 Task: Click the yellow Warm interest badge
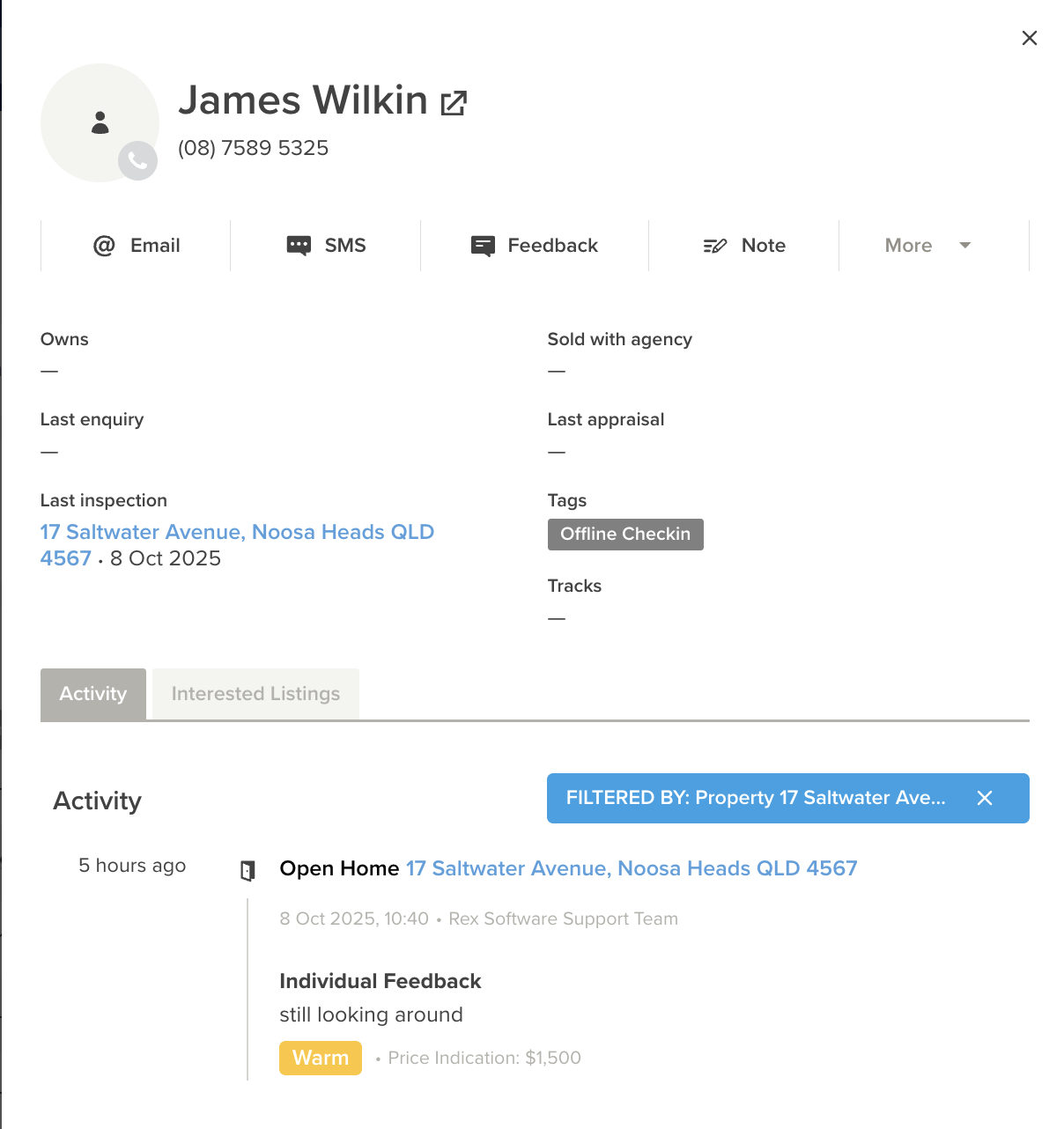coord(321,1058)
